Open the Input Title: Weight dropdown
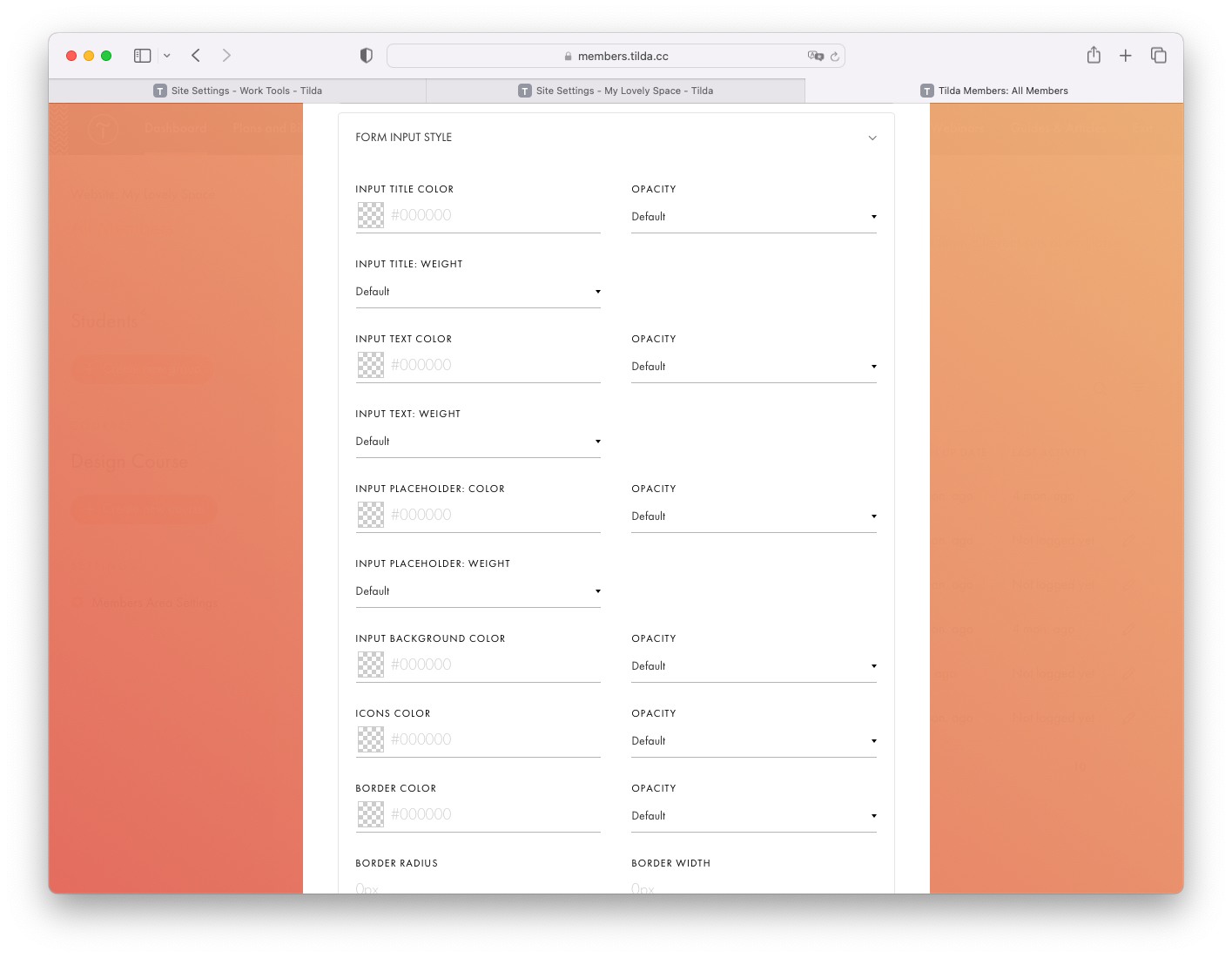The height and width of the screenshot is (958, 1232). click(x=477, y=291)
